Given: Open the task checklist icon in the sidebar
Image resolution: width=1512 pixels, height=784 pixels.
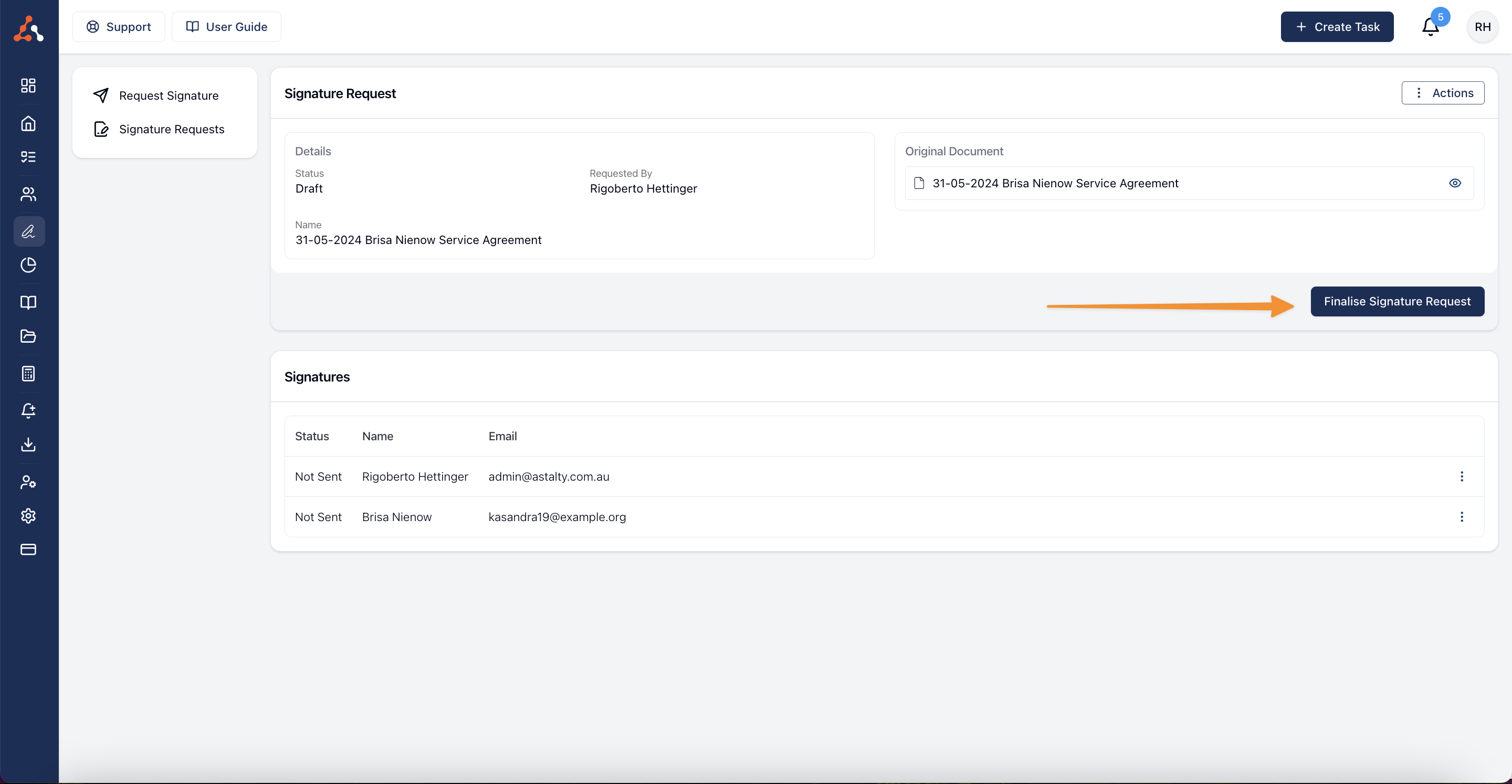Looking at the screenshot, I should pyautogui.click(x=28, y=157).
